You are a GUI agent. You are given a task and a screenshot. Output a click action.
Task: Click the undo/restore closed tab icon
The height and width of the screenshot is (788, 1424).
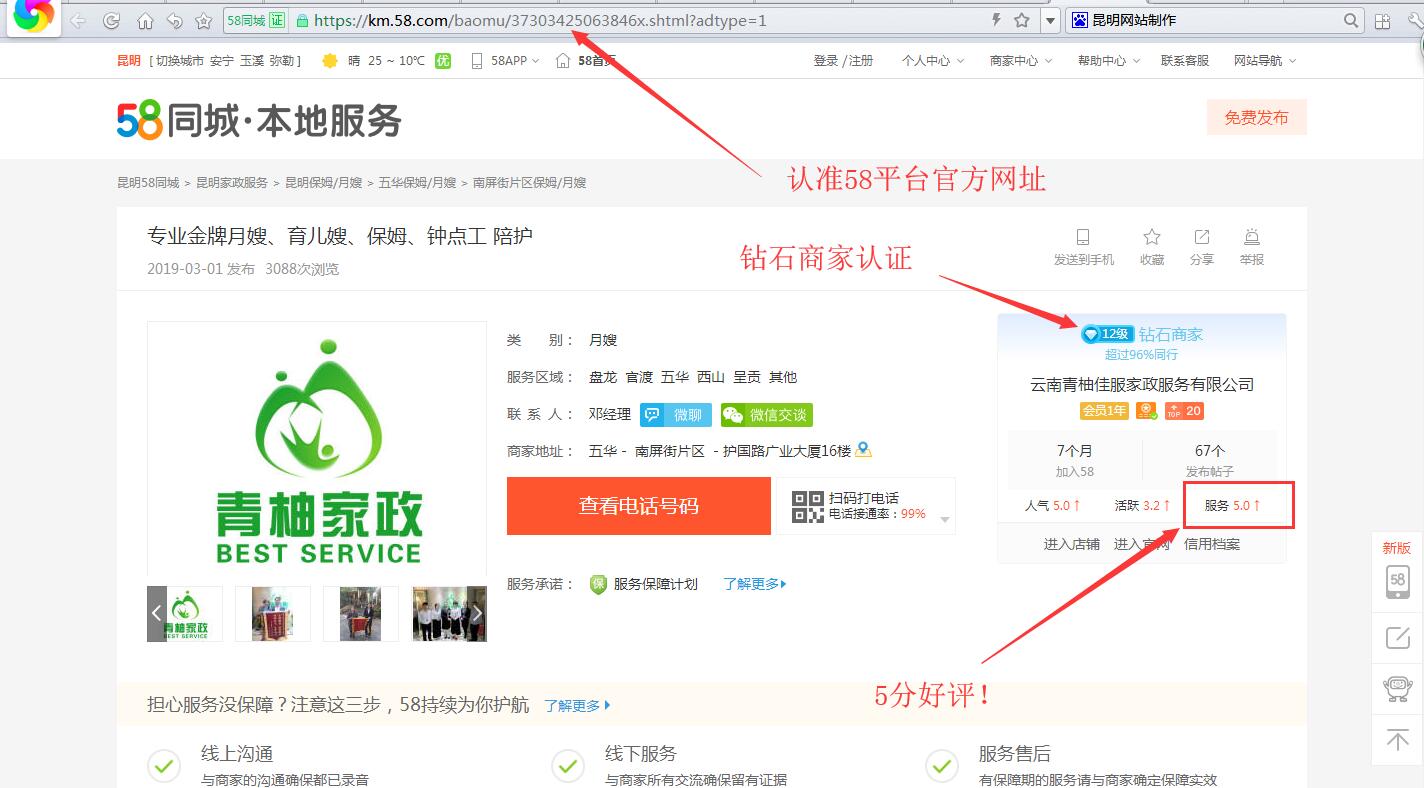tap(174, 20)
